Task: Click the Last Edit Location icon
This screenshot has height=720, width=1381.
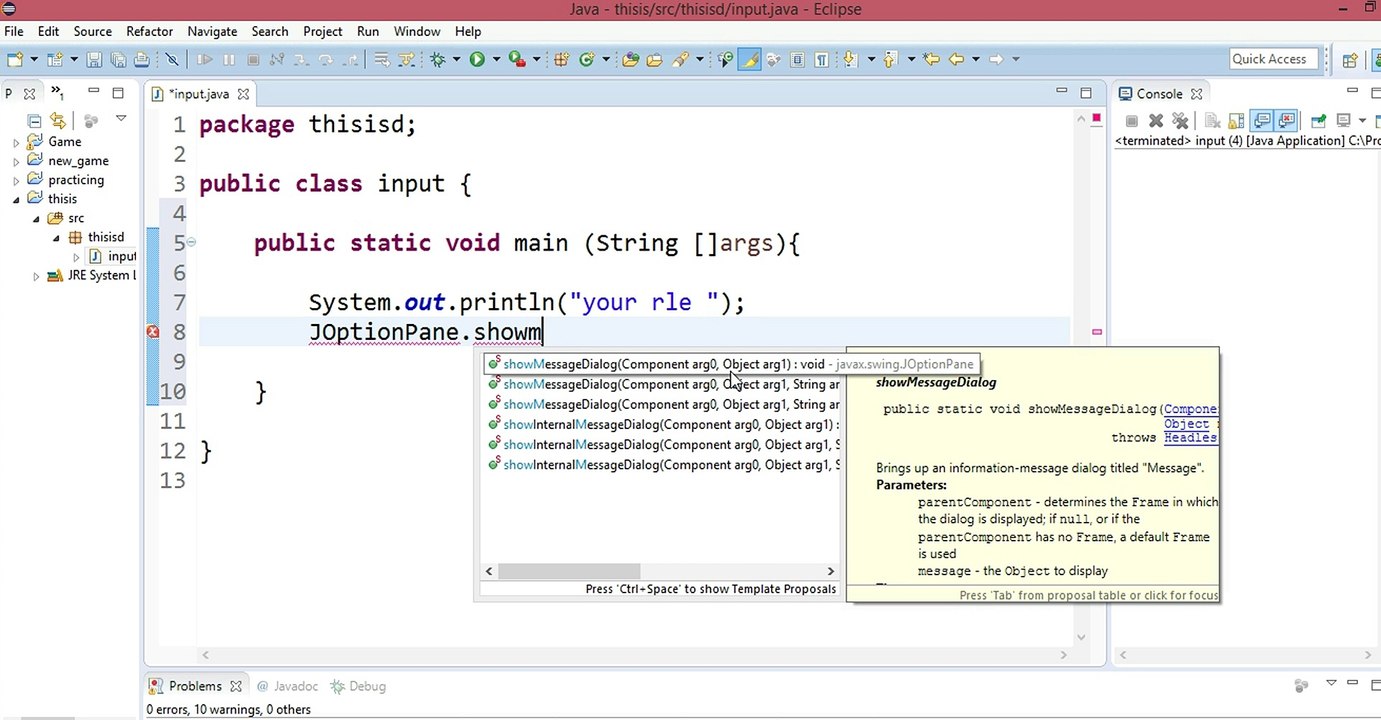Action: (x=932, y=59)
